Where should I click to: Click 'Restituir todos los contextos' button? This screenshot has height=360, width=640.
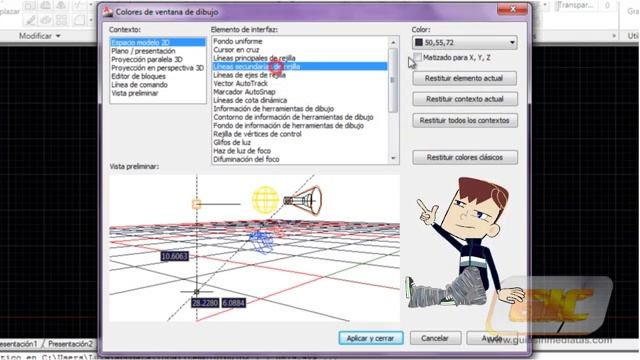[x=465, y=120]
